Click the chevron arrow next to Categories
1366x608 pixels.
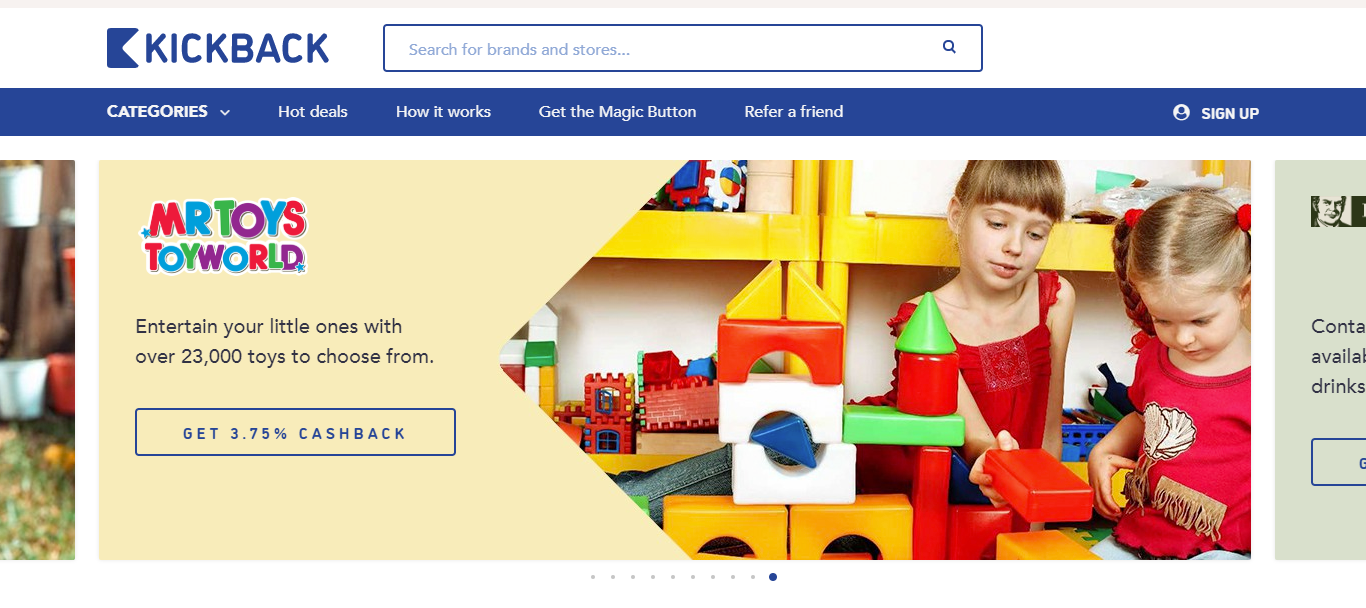(225, 113)
